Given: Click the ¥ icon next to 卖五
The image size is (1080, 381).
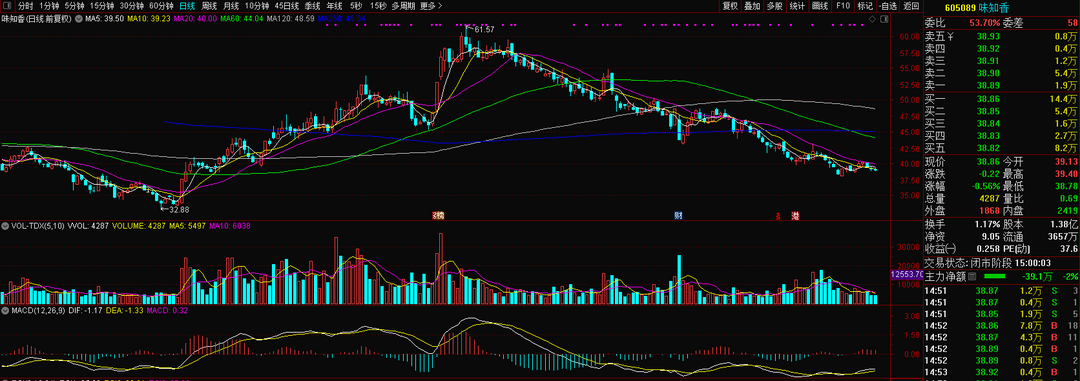Looking at the screenshot, I should (x=951, y=36).
